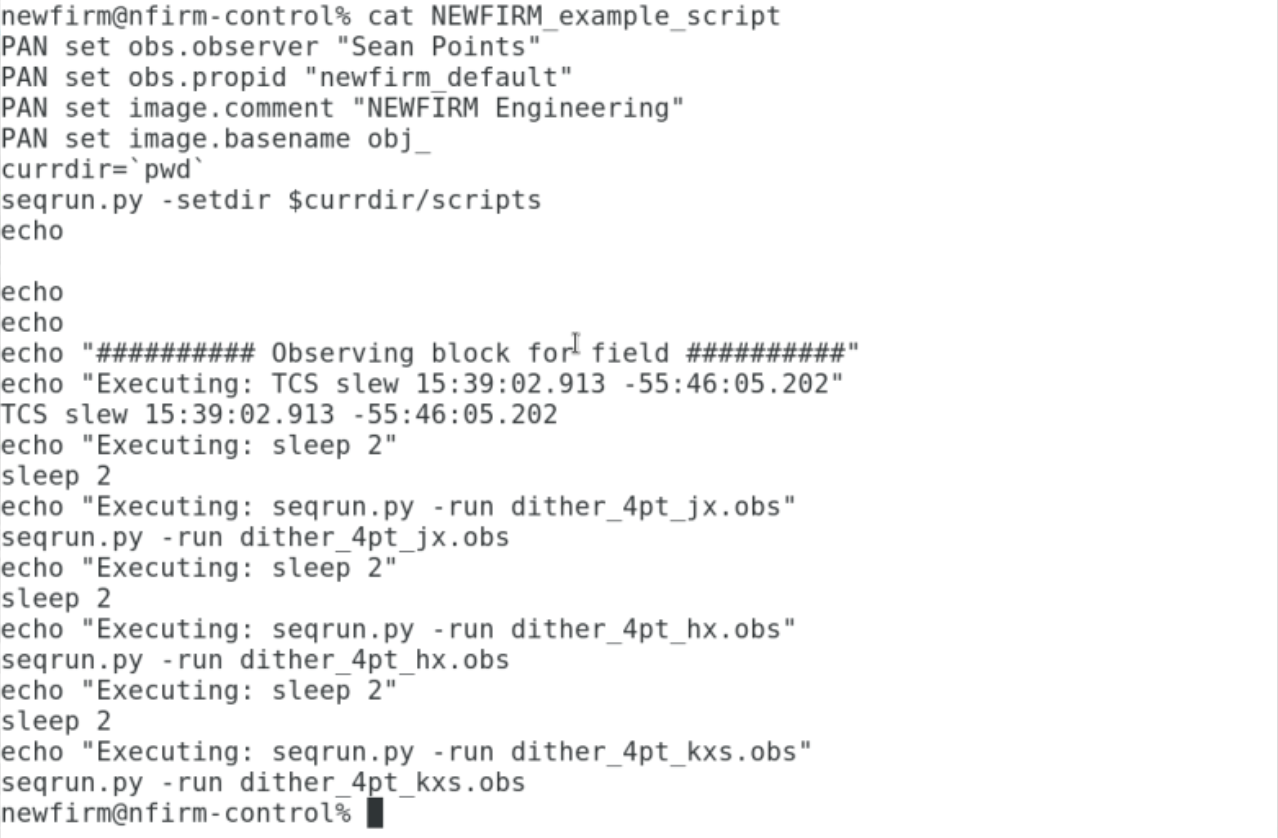
Task: Click the first standalone echo line
Action: (x=31, y=230)
